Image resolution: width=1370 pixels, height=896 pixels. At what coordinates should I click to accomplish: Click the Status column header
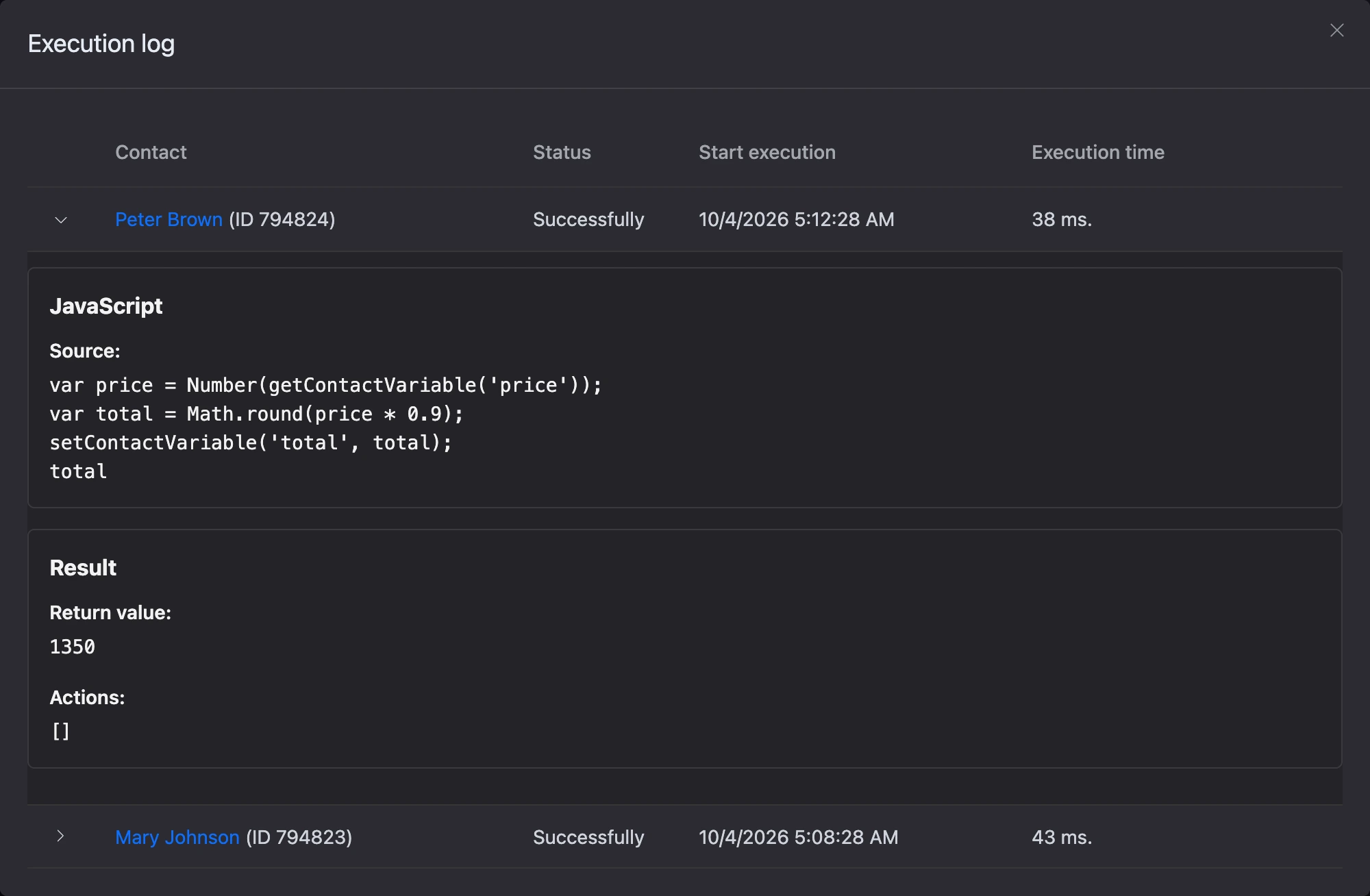[x=562, y=152]
